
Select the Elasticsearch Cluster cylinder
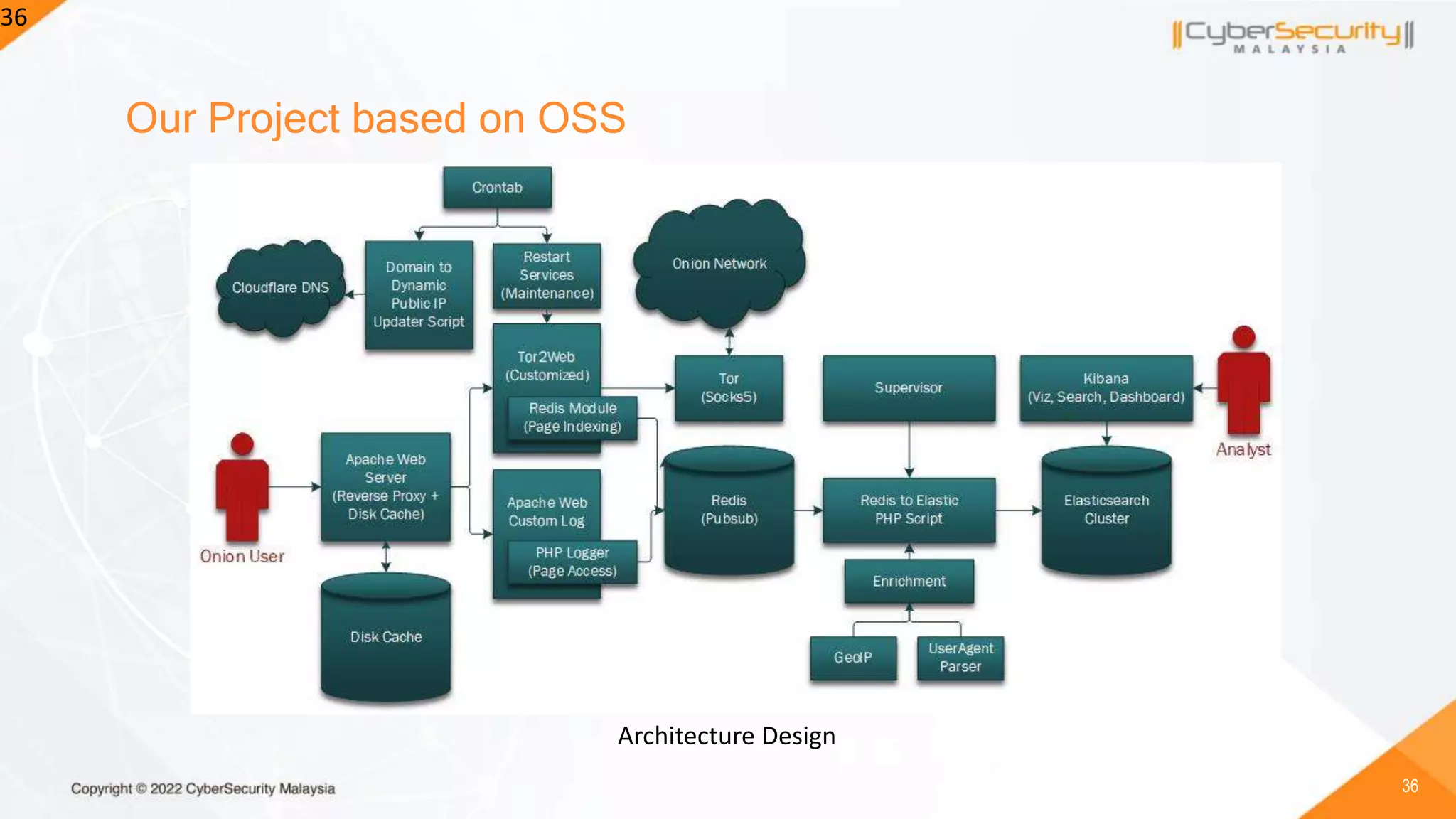1106,510
